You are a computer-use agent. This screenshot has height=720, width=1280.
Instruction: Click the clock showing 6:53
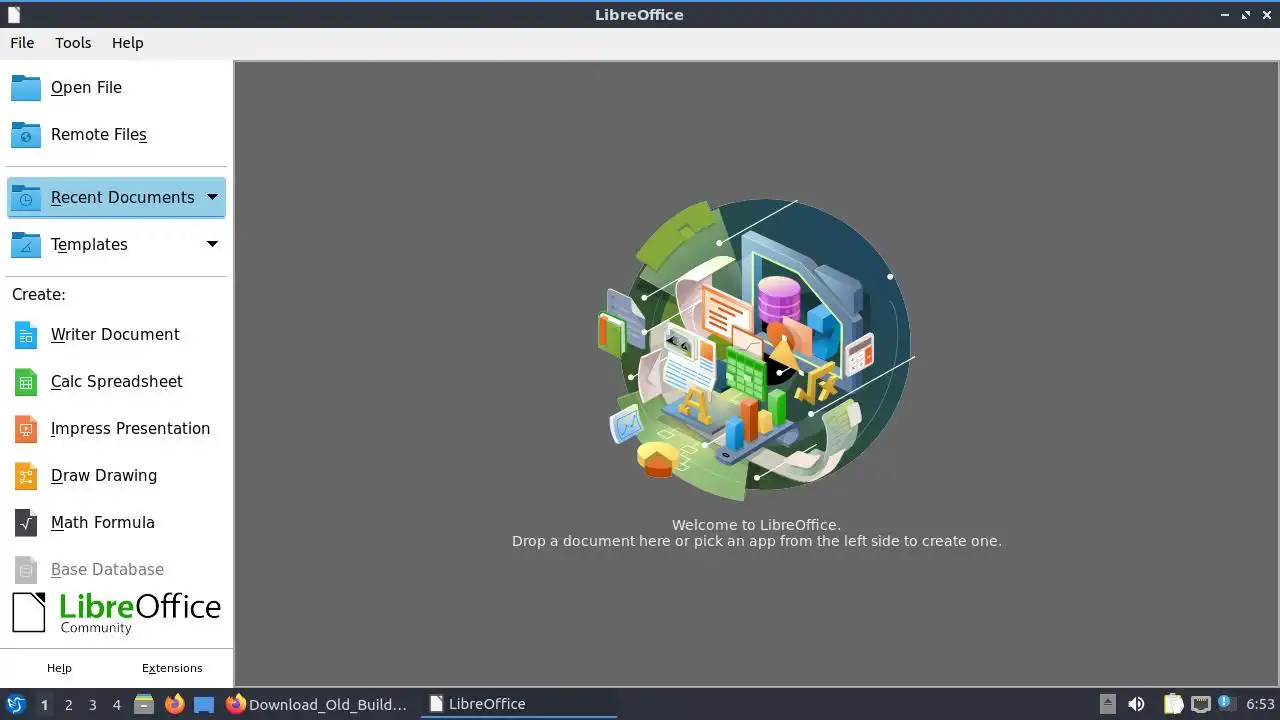(1260, 704)
